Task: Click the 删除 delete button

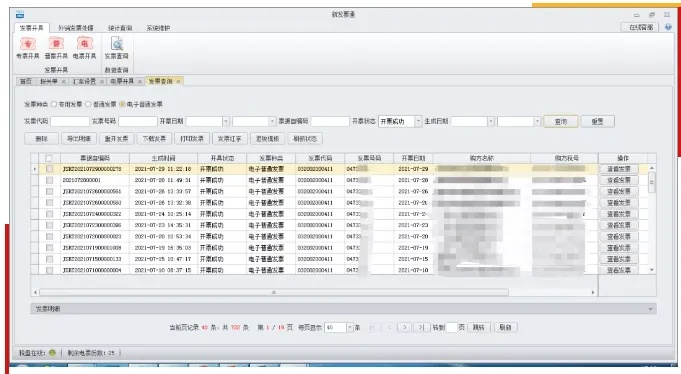Action: point(42,139)
